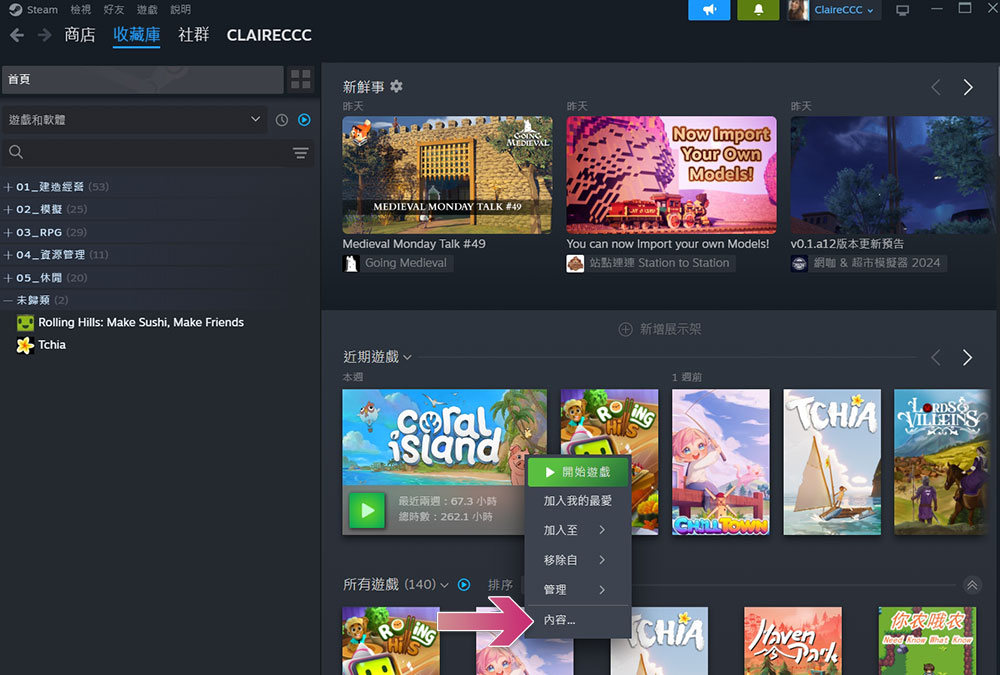Enter Big Picture mode via the monitor icon

point(903,9)
